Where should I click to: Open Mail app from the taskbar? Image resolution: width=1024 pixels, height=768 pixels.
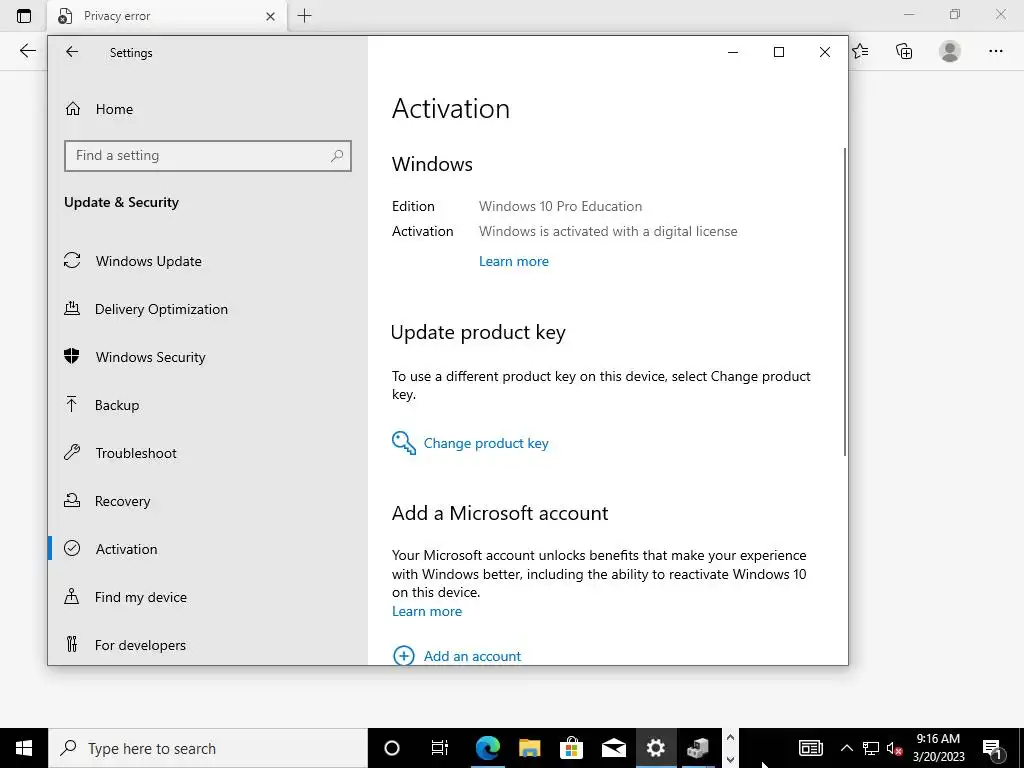[614, 748]
